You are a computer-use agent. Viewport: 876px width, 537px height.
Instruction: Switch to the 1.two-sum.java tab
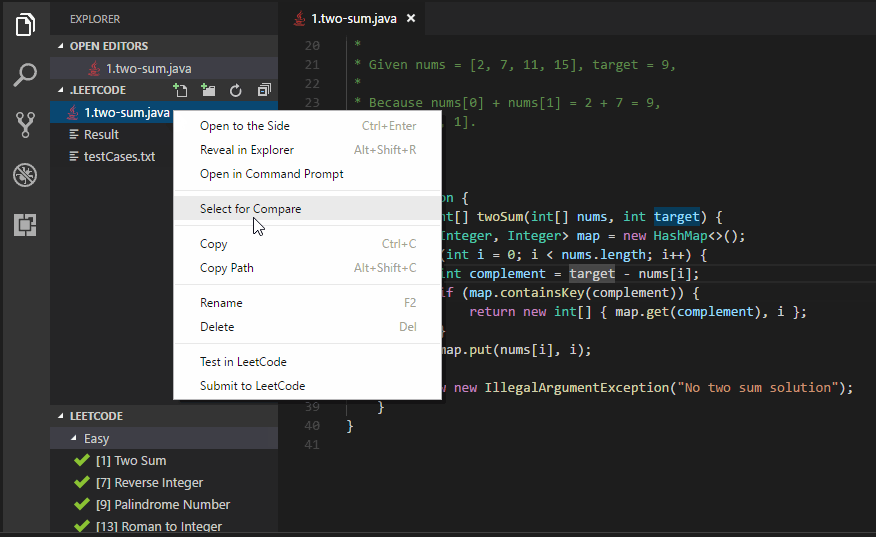(x=354, y=18)
